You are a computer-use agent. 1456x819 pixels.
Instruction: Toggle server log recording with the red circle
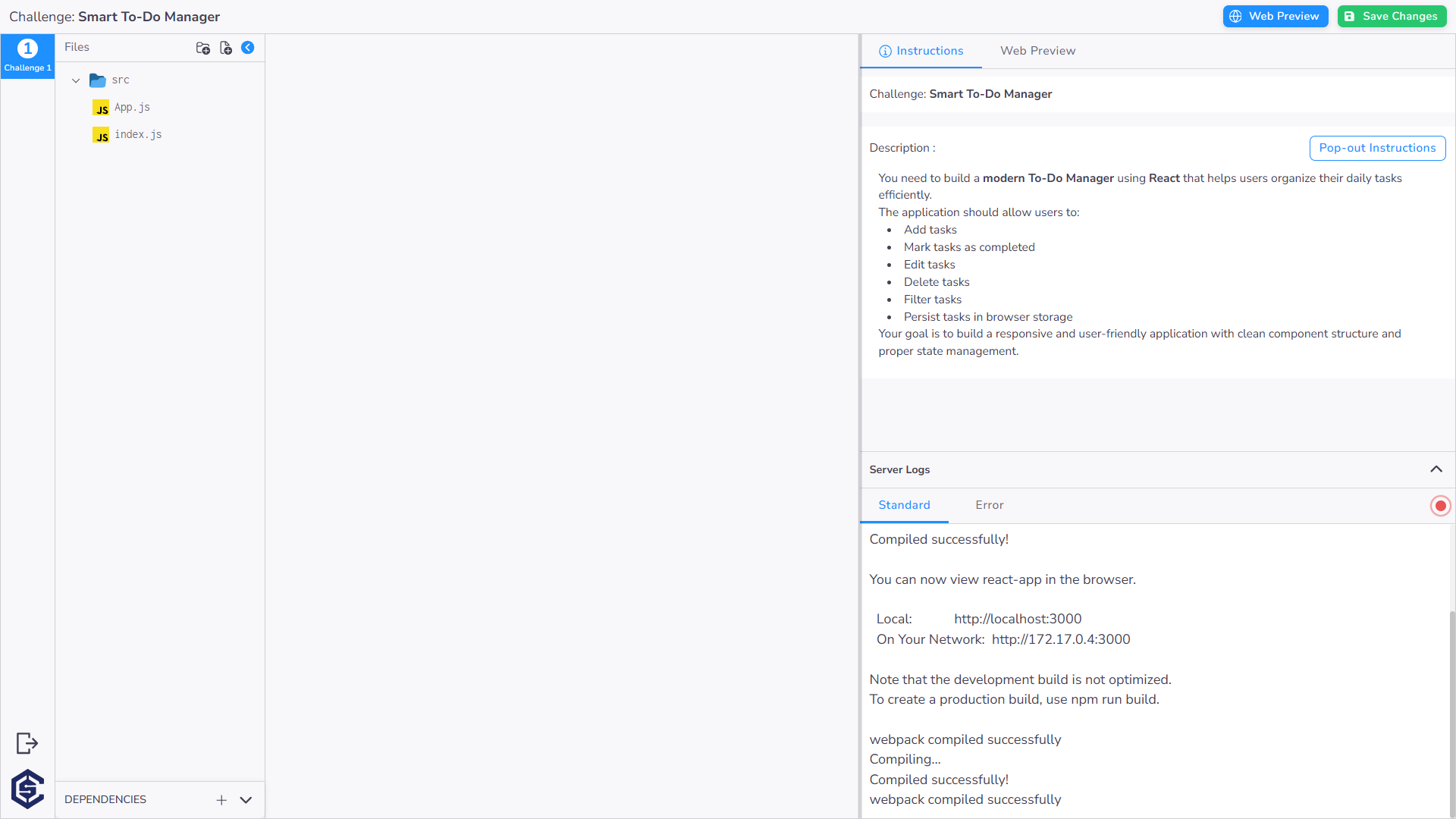(x=1440, y=505)
